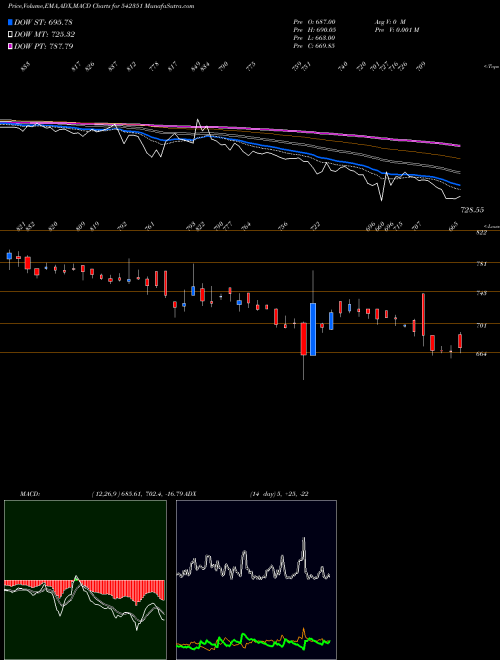Click the '<-Lows' row label
Screen dimensions: 500x660
[x=491, y=226]
